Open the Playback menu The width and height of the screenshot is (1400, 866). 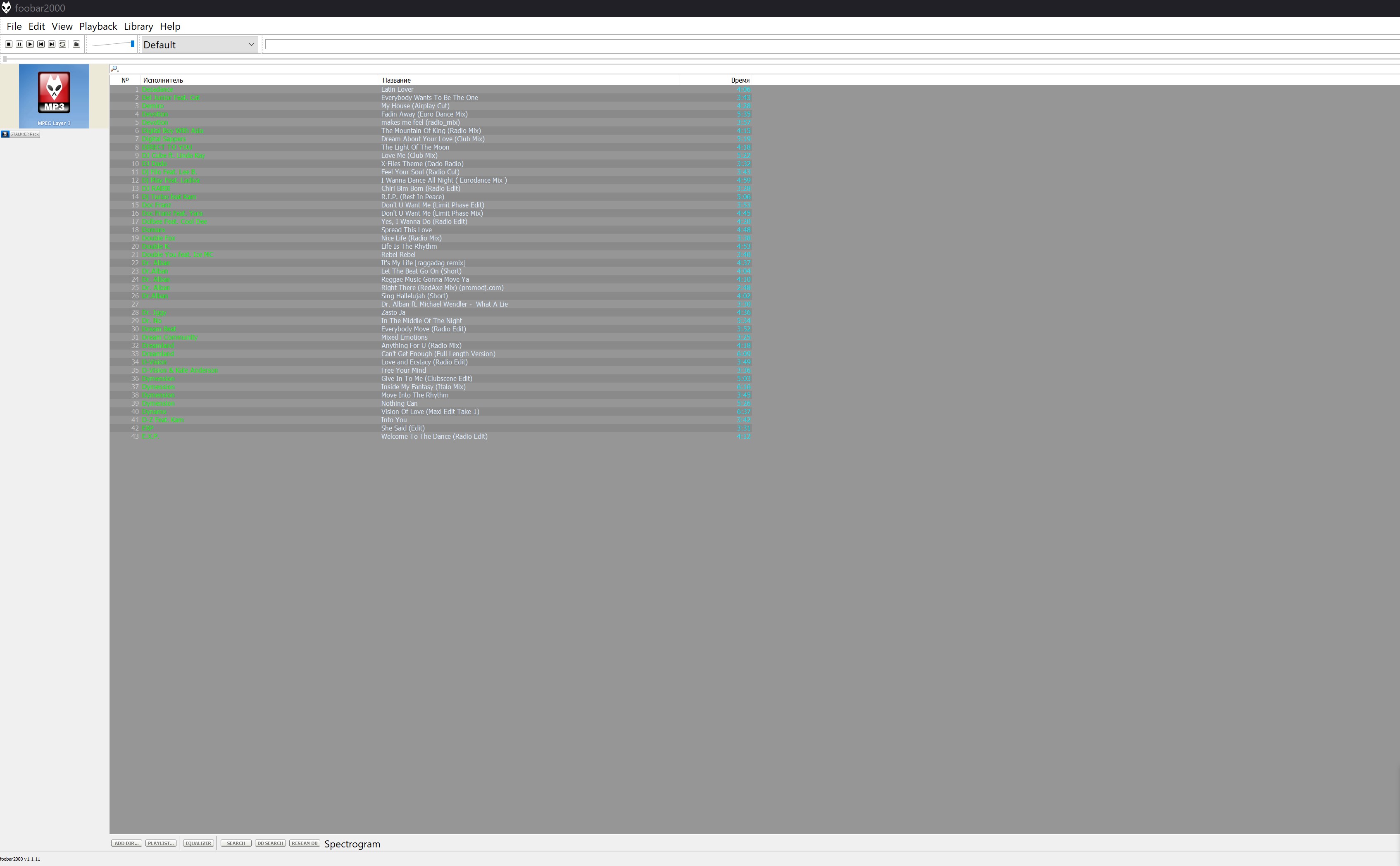point(98,26)
